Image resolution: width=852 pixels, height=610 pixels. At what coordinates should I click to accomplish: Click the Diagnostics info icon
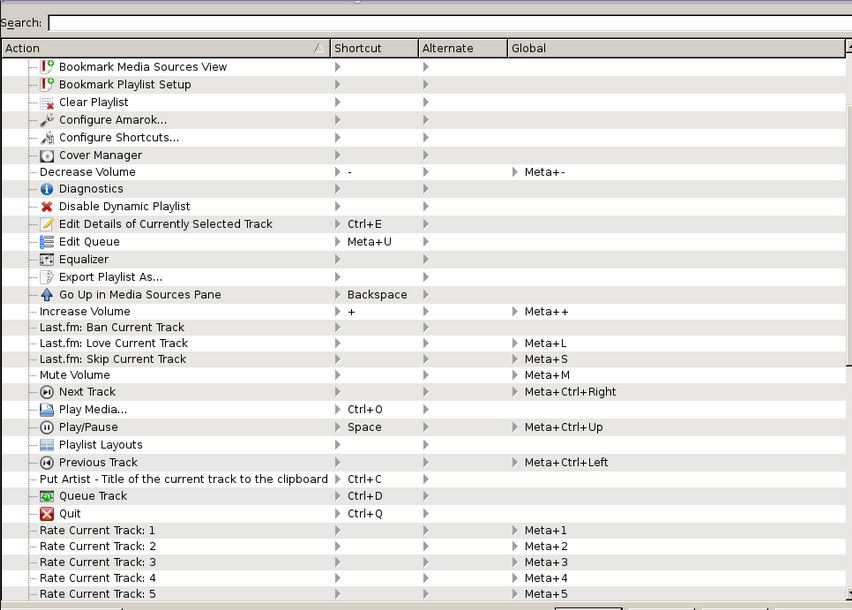click(x=47, y=189)
